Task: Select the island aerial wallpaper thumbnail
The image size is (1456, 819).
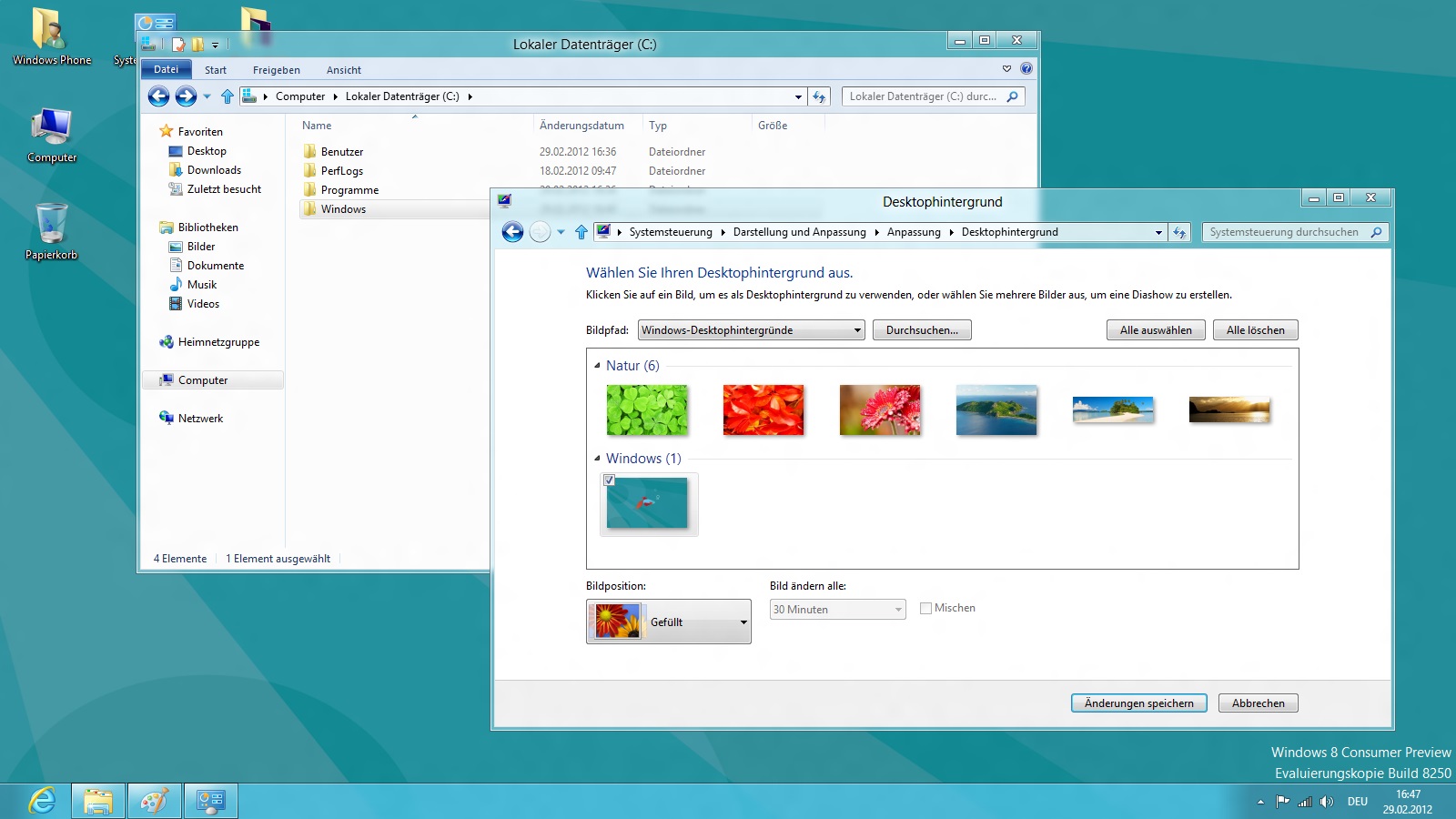Action: click(x=996, y=409)
